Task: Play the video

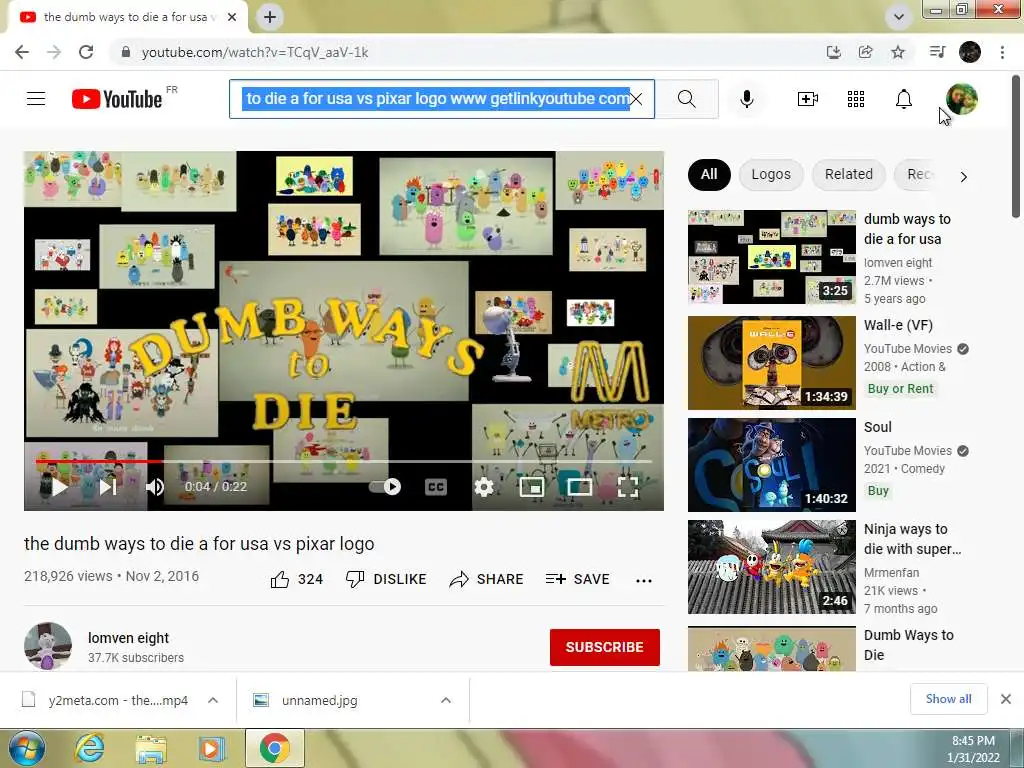Action: tap(59, 487)
